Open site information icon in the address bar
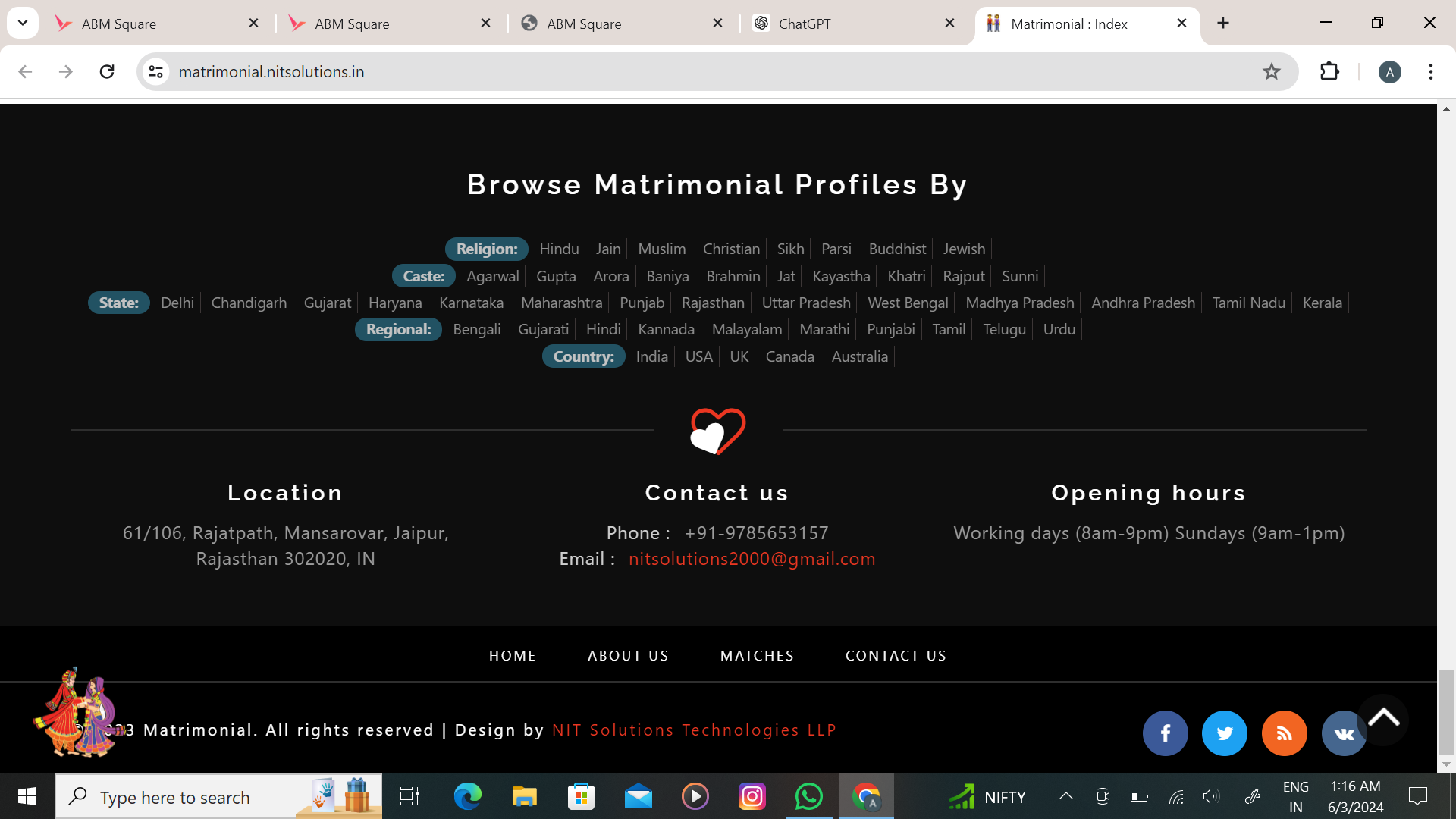This screenshot has width=1456, height=819. pos(155,72)
